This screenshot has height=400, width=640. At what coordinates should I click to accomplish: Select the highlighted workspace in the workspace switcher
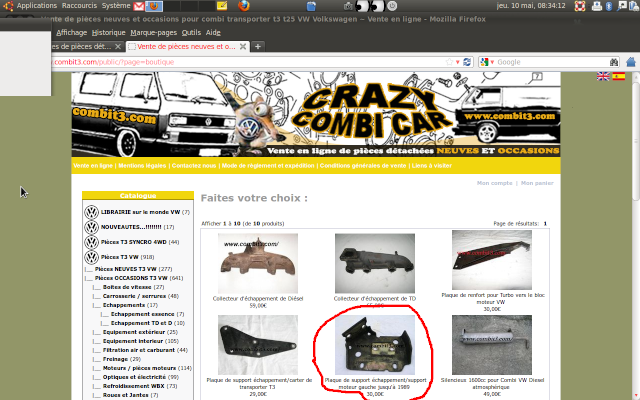tap(154, 6)
